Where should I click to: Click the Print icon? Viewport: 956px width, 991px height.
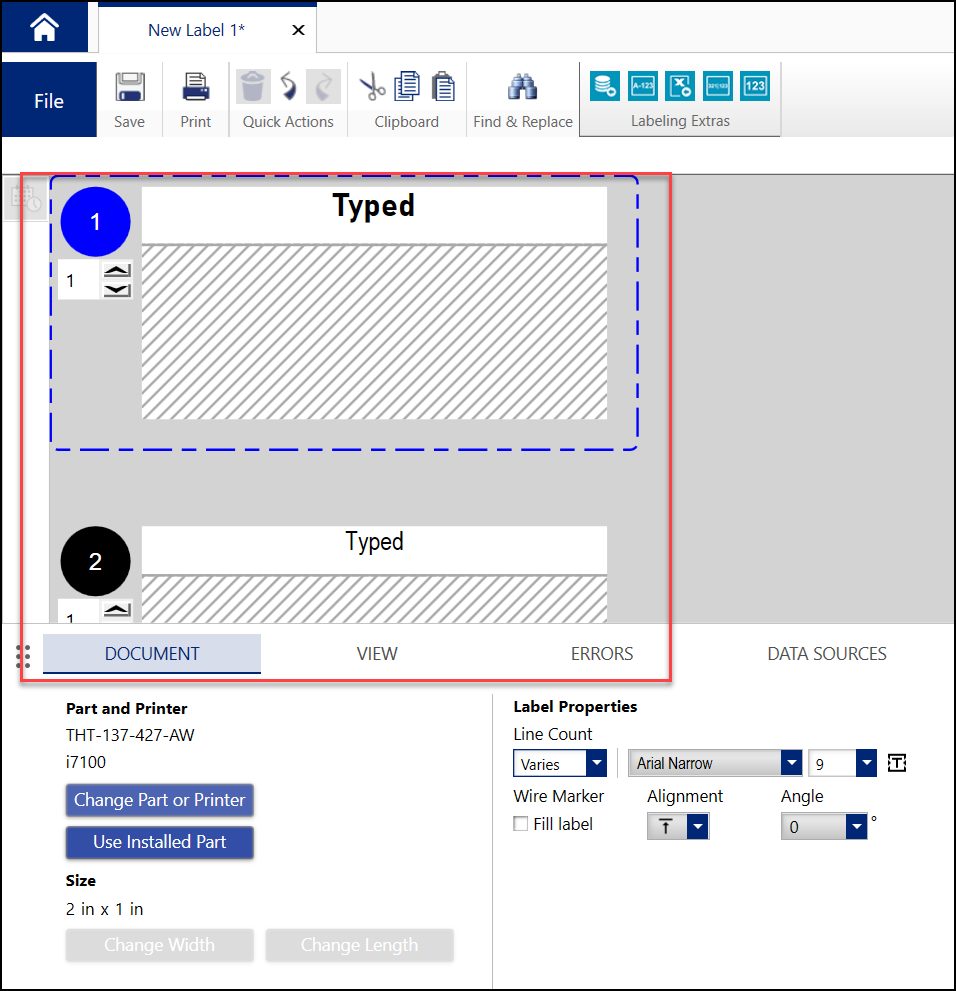coord(196,87)
